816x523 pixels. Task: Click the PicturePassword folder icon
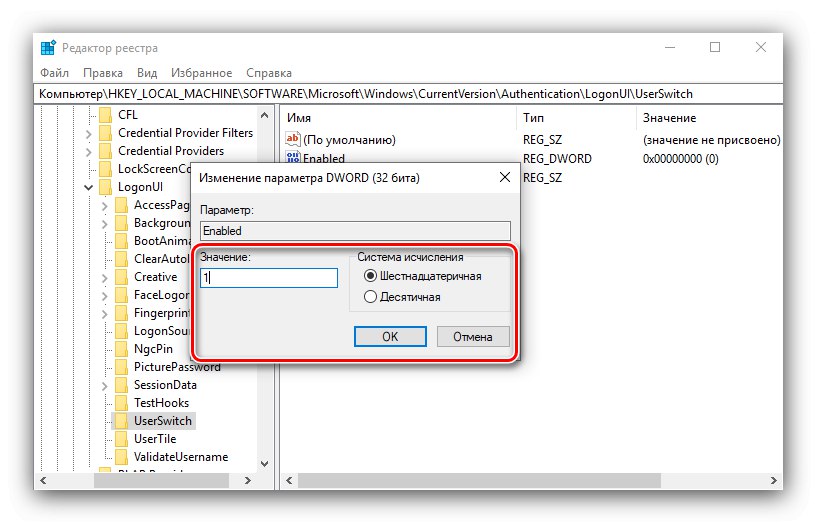pyautogui.click(x=121, y=367)
